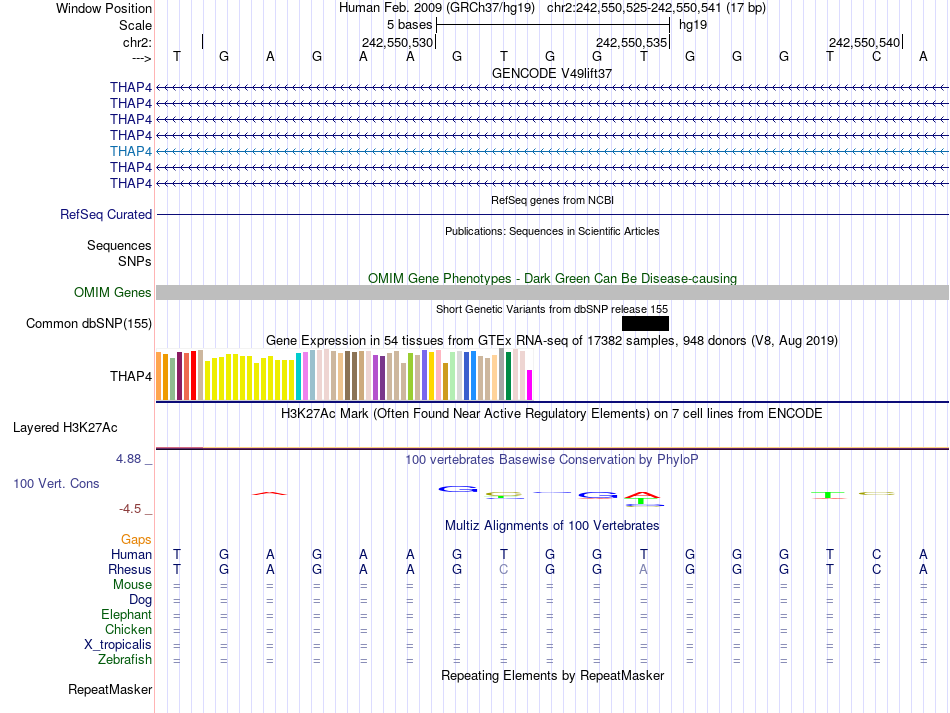Click the light-blue THAP4 transcript label
The height and width of the screenshot is (713, 950).
pos(131,151)
